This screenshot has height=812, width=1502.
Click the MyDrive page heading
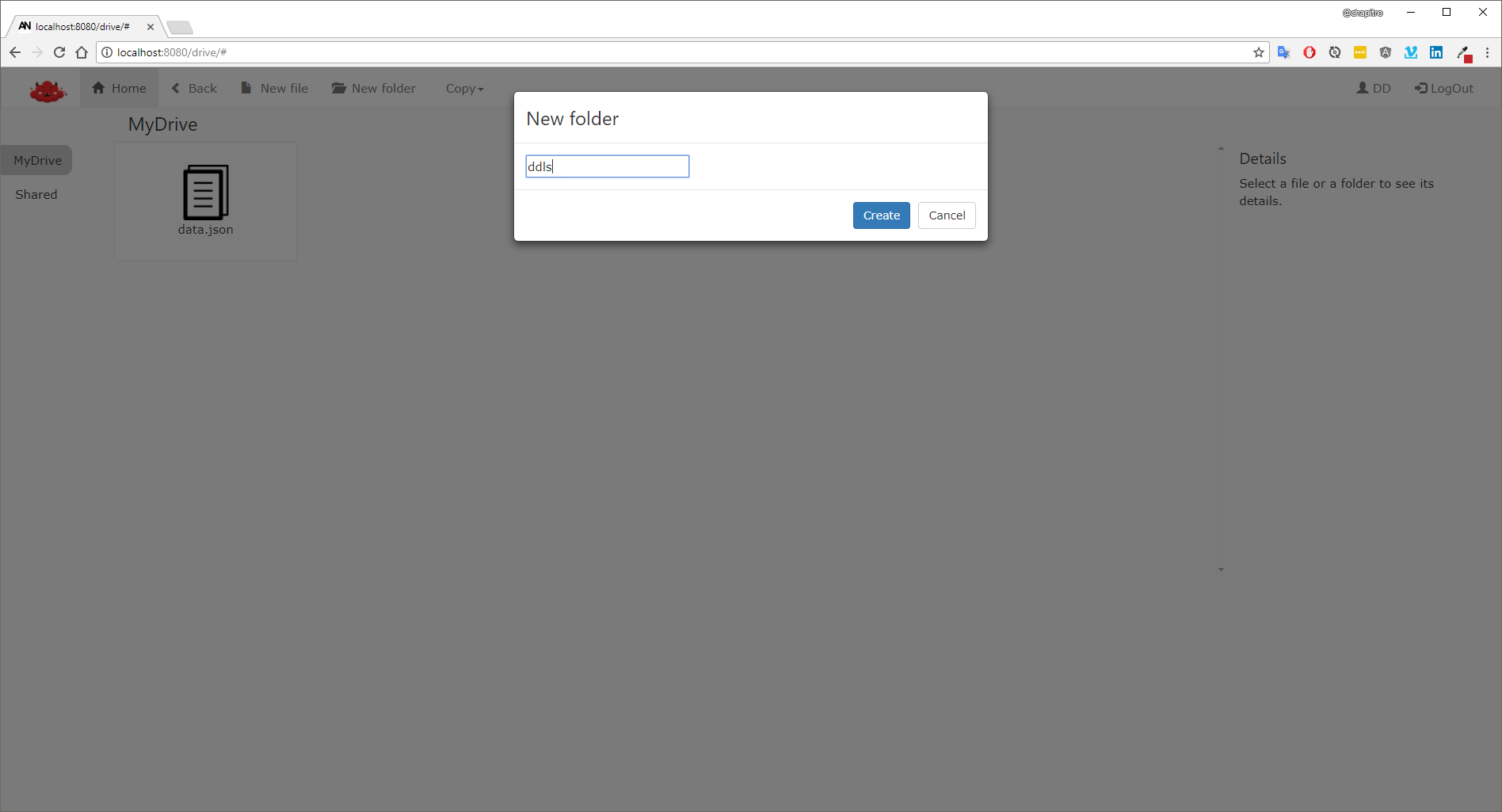pos(162,124)
